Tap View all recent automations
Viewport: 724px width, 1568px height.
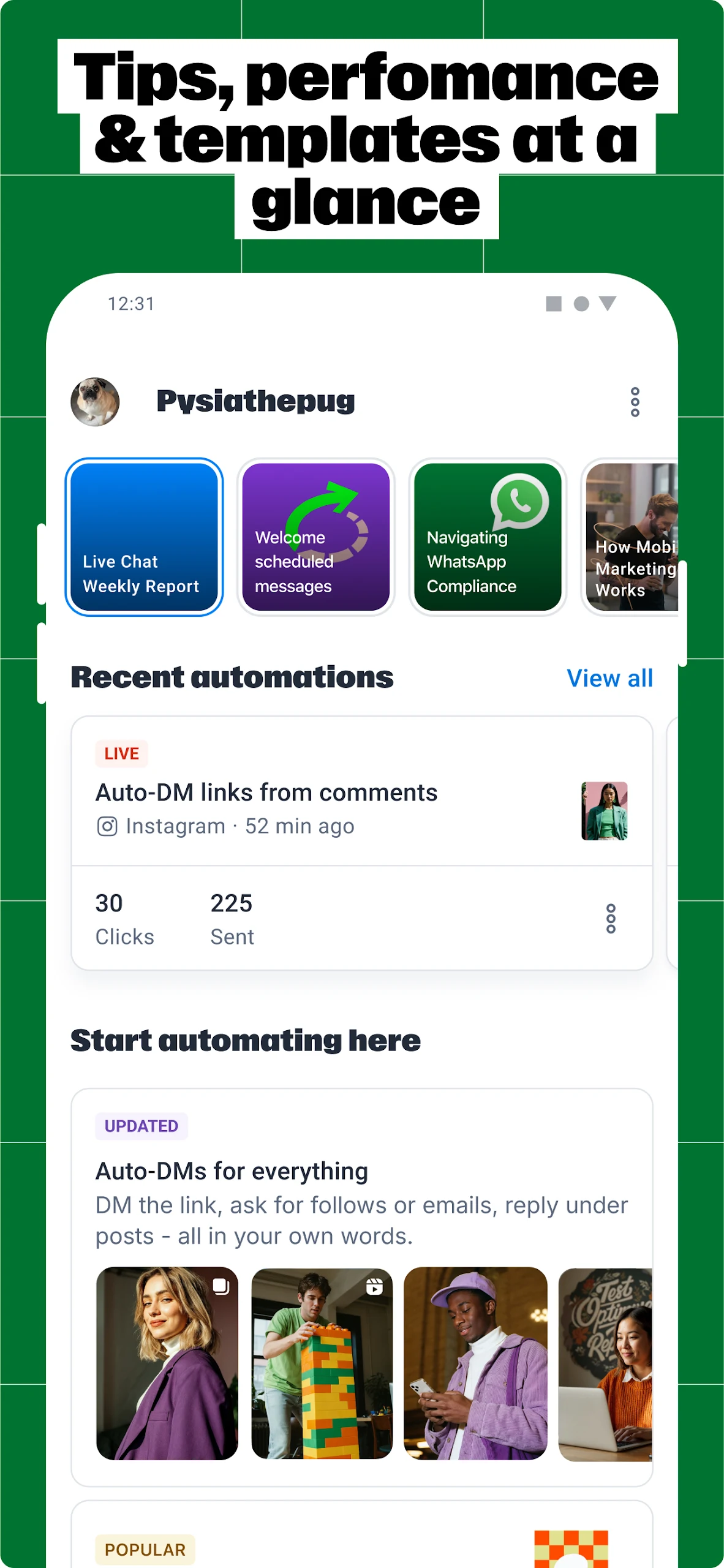pyautogui.click(x=610, y=678)
